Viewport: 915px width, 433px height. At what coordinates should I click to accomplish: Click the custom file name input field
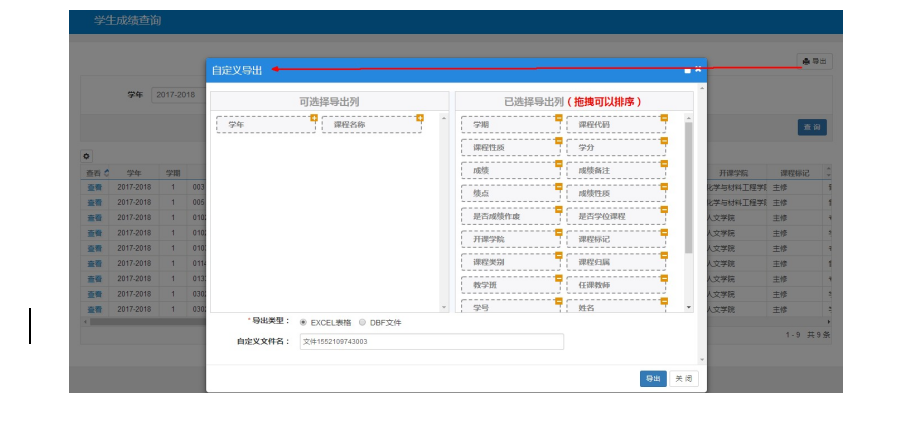[x=430, y=342]
